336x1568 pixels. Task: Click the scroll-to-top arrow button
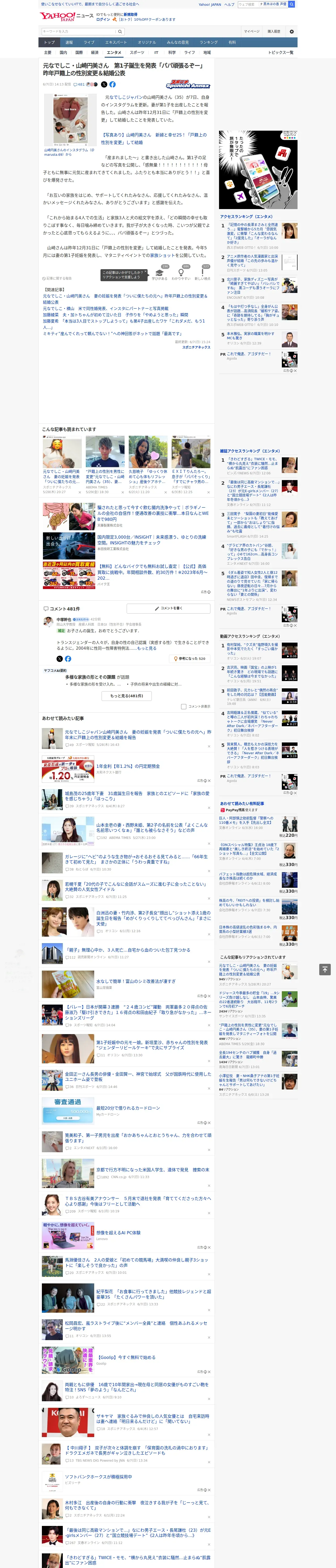[x=325, y=969]
